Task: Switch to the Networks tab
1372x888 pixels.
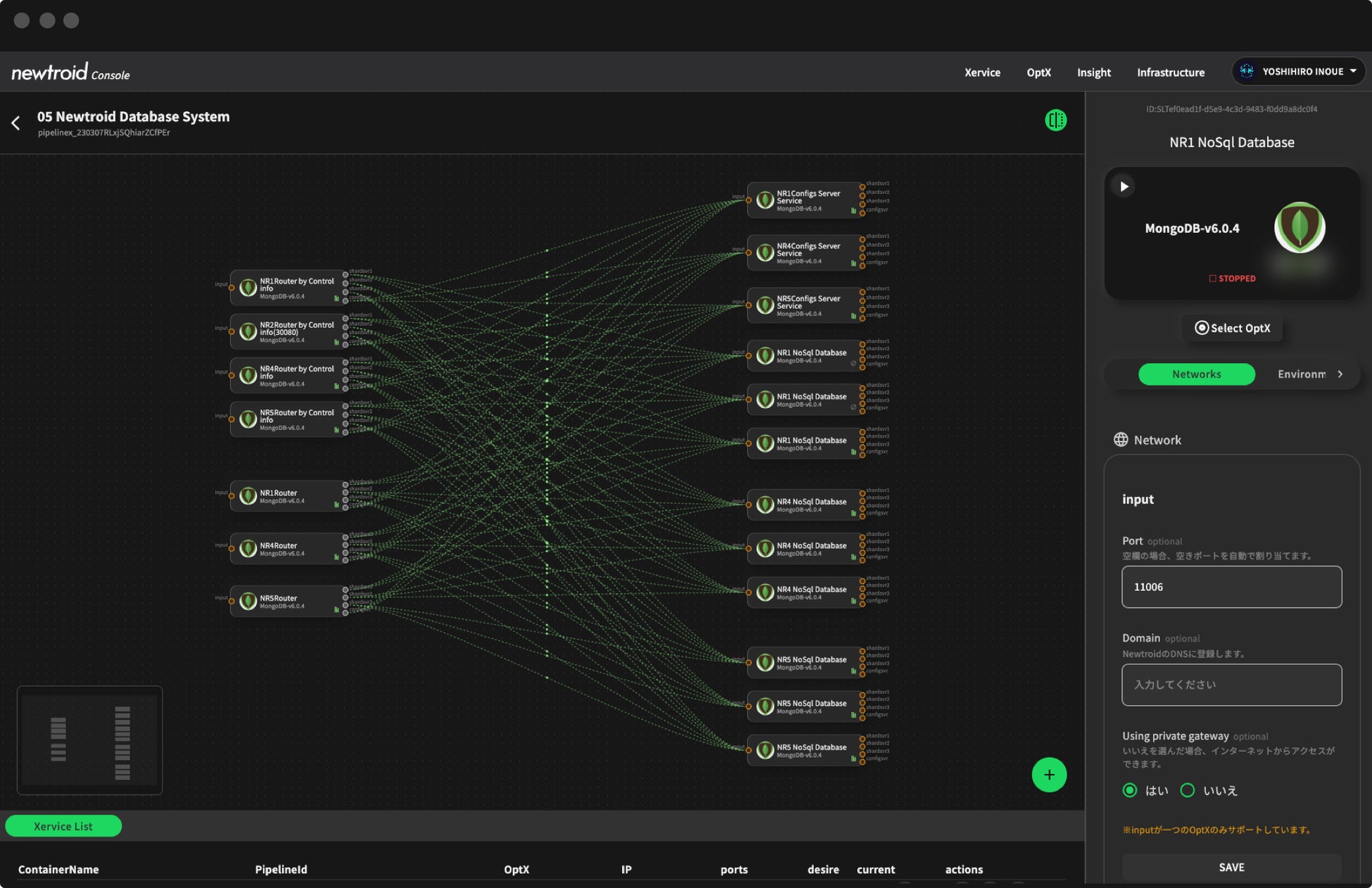Action: pyautogui.click(x=1196, y=374)
